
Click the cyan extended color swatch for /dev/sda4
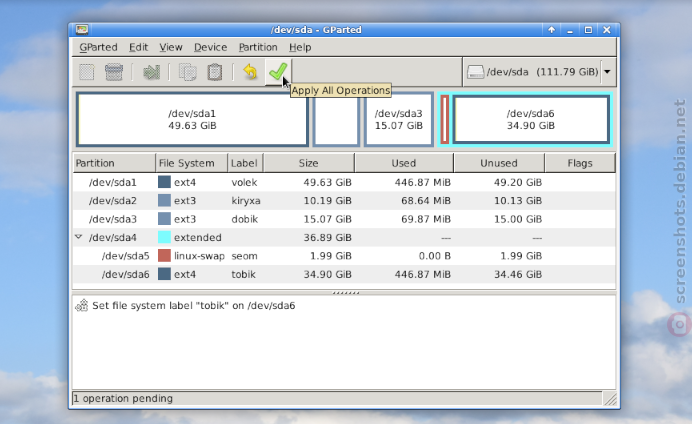click(164, 237)
